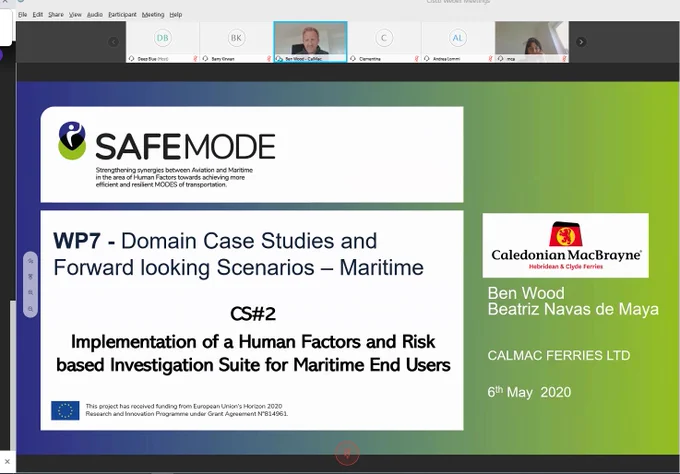Viewport: 680px width, 474px height.
Task: Zoom in using the magnifier plus icon
Action: tap(30, 293)
